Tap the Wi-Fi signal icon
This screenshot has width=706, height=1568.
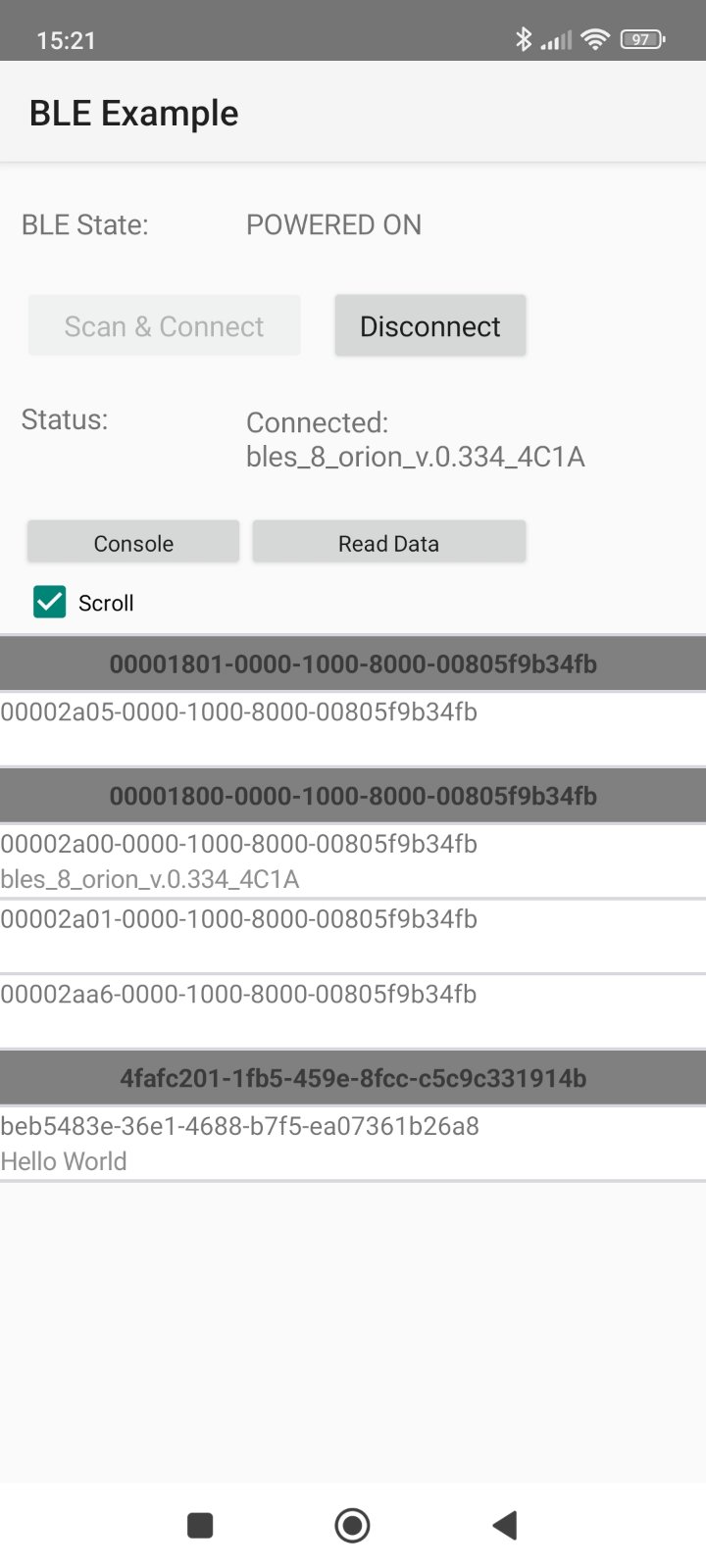coord(594,39)
